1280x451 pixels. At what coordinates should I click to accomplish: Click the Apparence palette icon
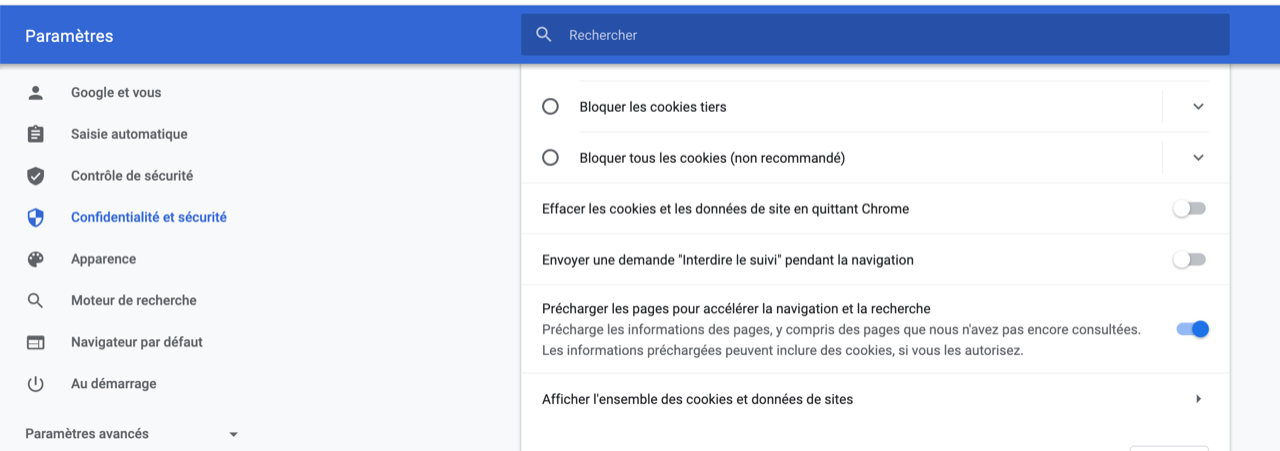pos(35,259)
